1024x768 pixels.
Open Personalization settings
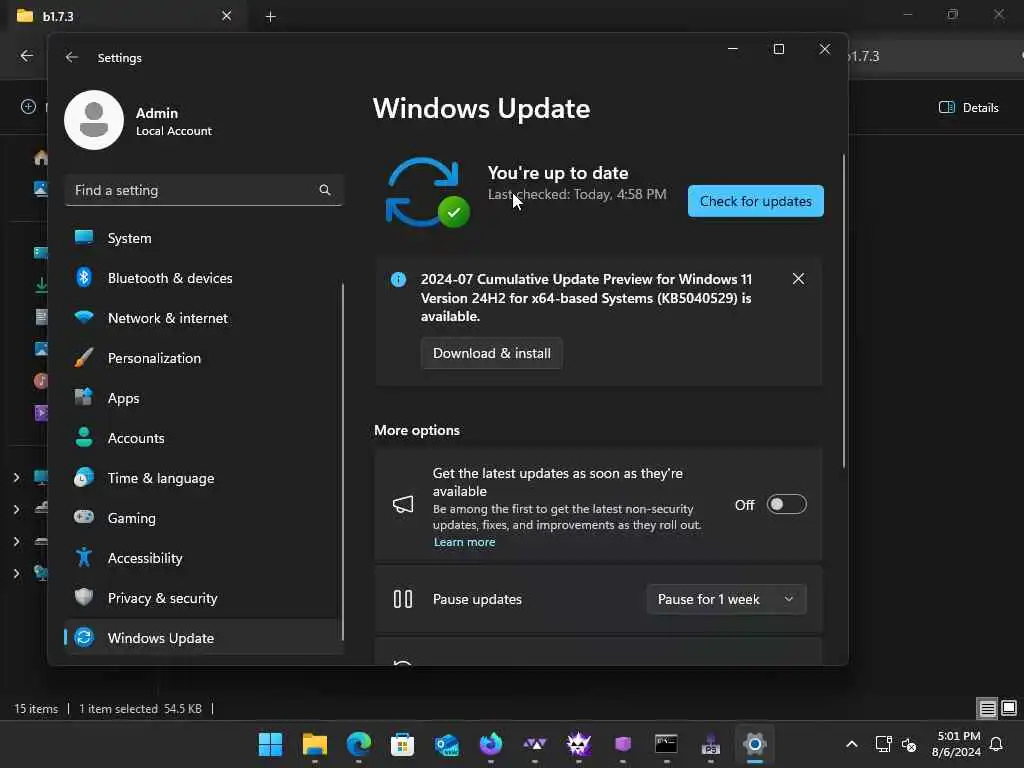click(204, 358)
